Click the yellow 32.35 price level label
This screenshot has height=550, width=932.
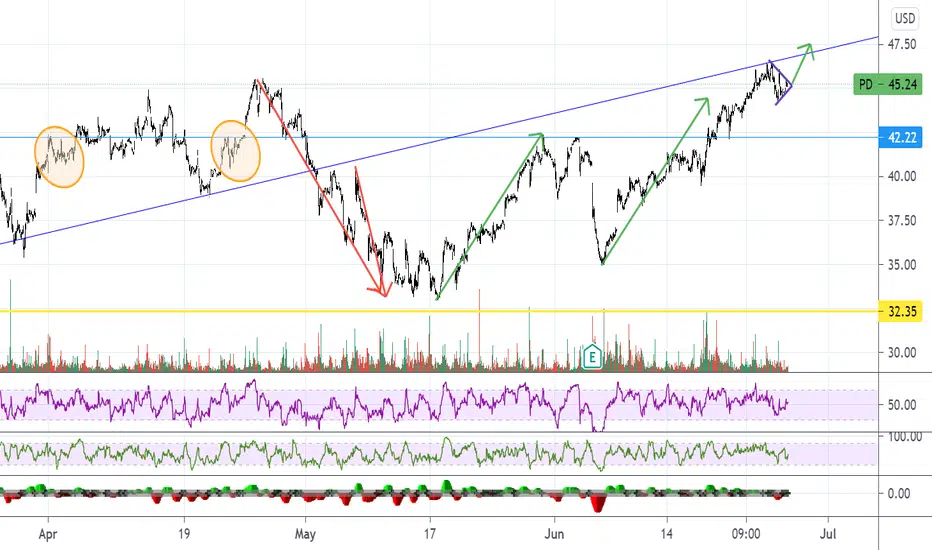tap(900, 311)
